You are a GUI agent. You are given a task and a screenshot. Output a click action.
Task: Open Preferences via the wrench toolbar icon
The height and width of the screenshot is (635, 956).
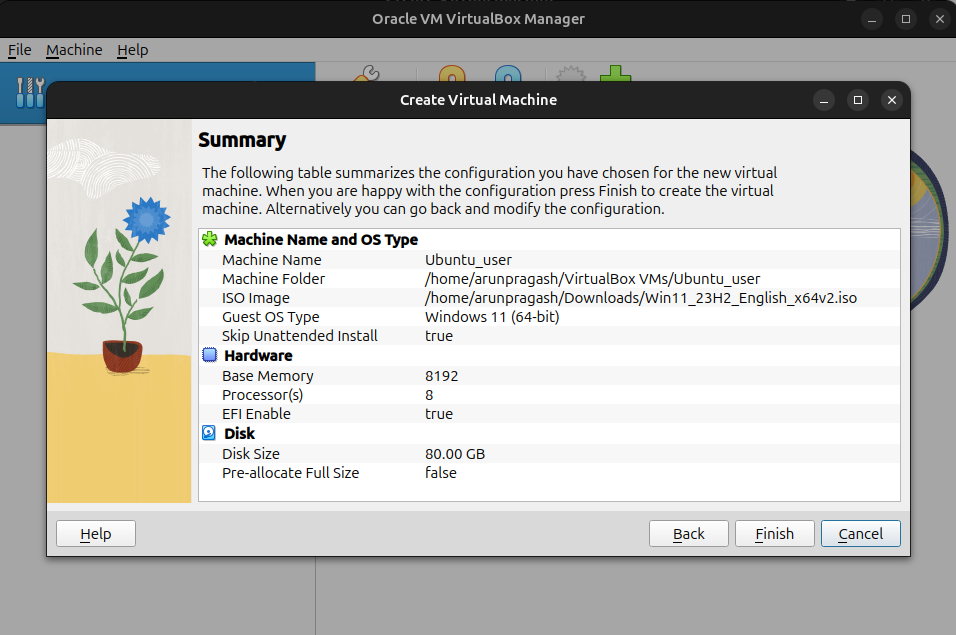366,74
